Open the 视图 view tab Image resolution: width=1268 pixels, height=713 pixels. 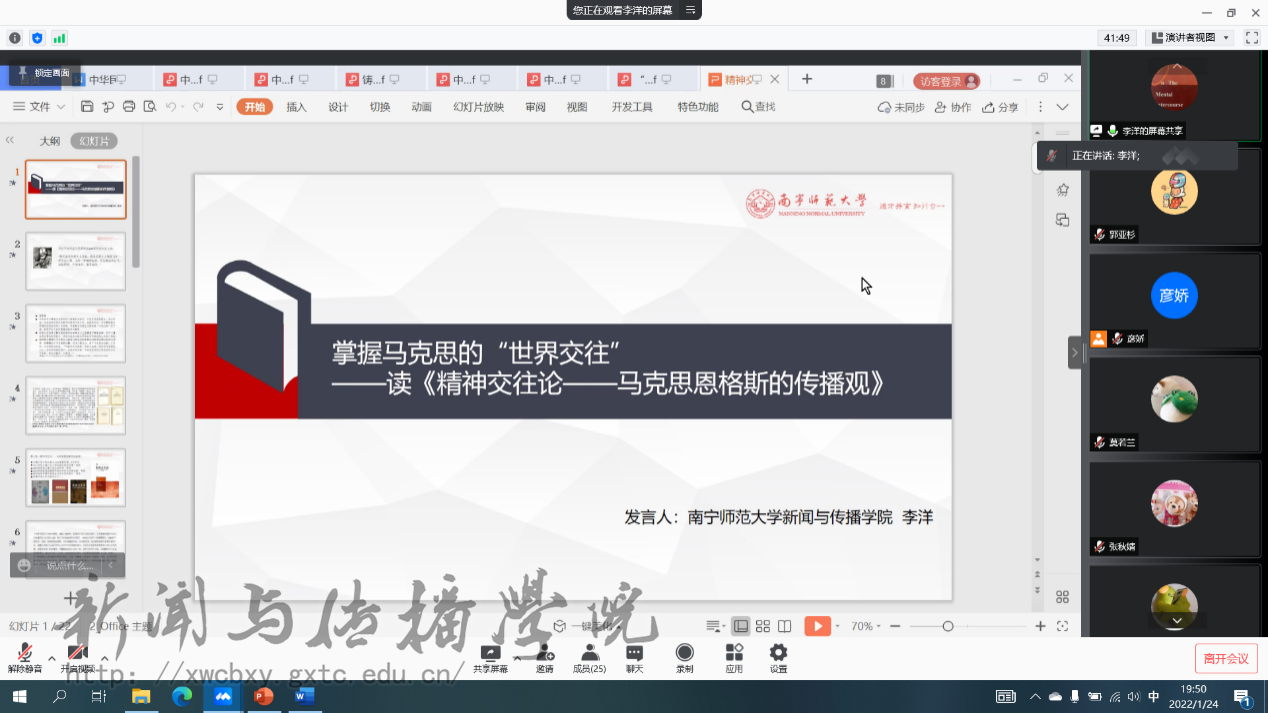pyautogui.click(x=577, y=107)
